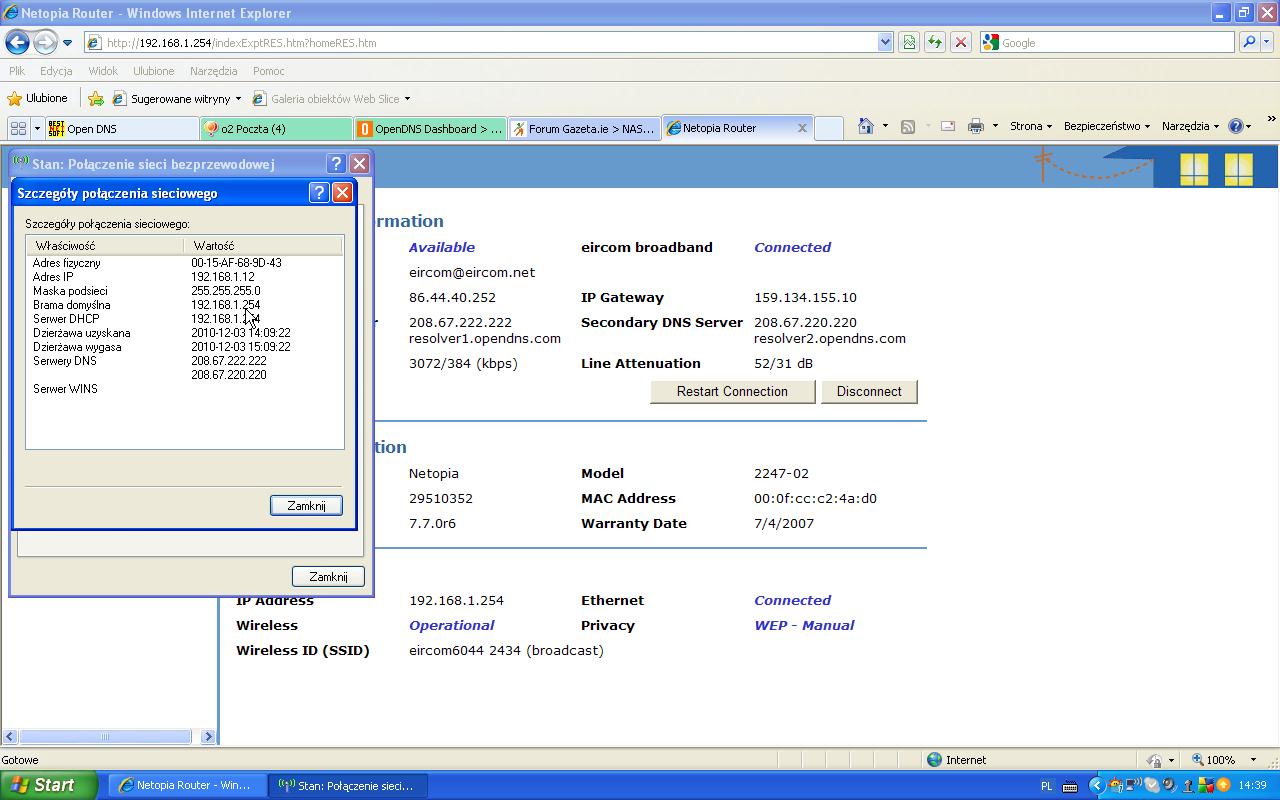Expand the address bar URL history dropdown
This screenshot has height=800, width=1280.
885,43
